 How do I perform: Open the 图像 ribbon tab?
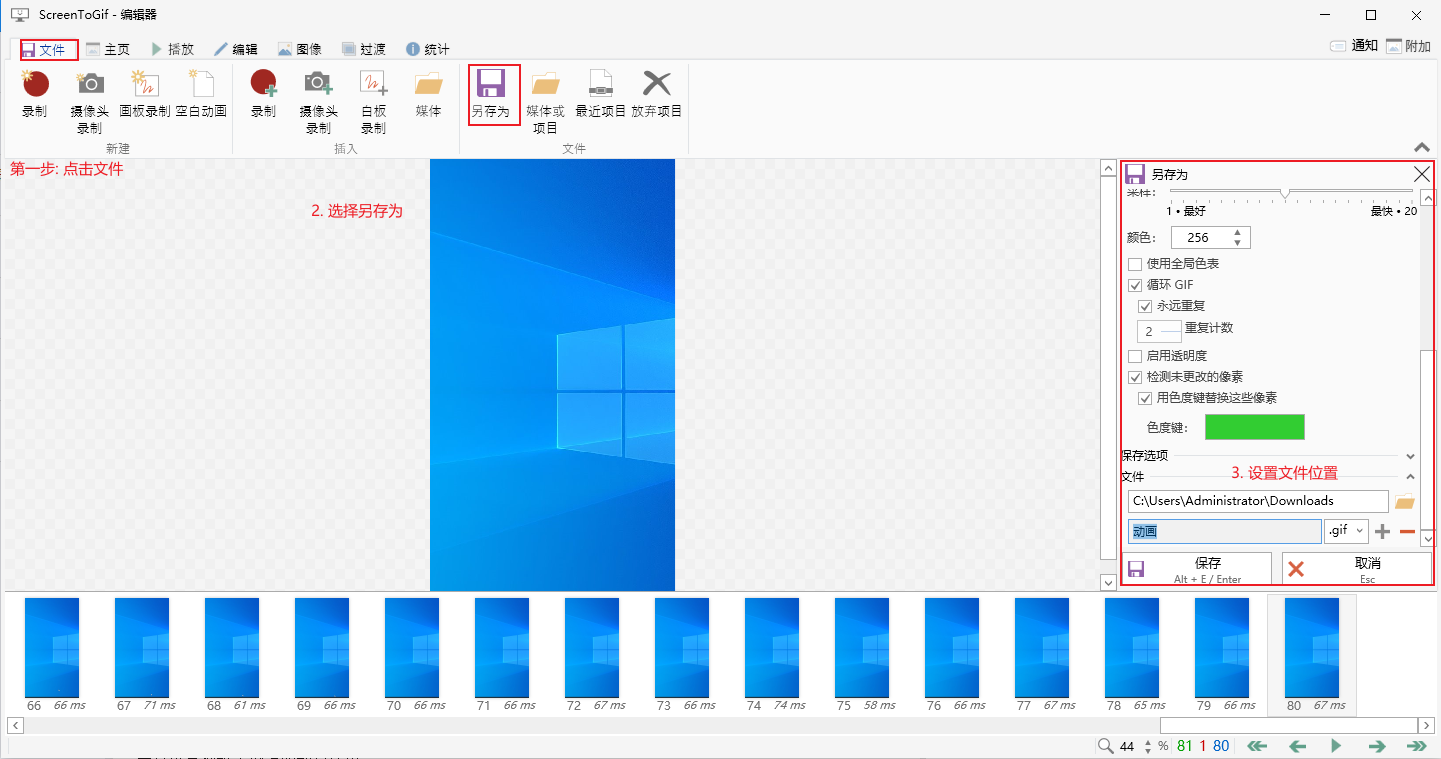[x=299, y=49]
